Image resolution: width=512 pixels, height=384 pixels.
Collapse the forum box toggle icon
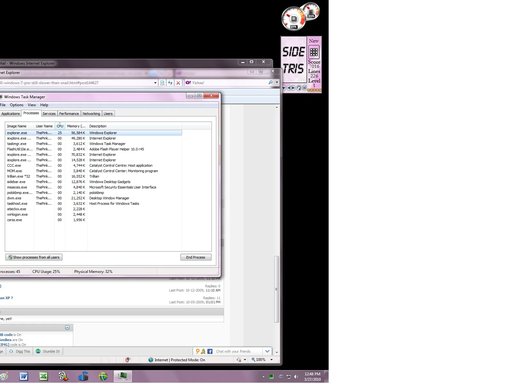[67, 328]
